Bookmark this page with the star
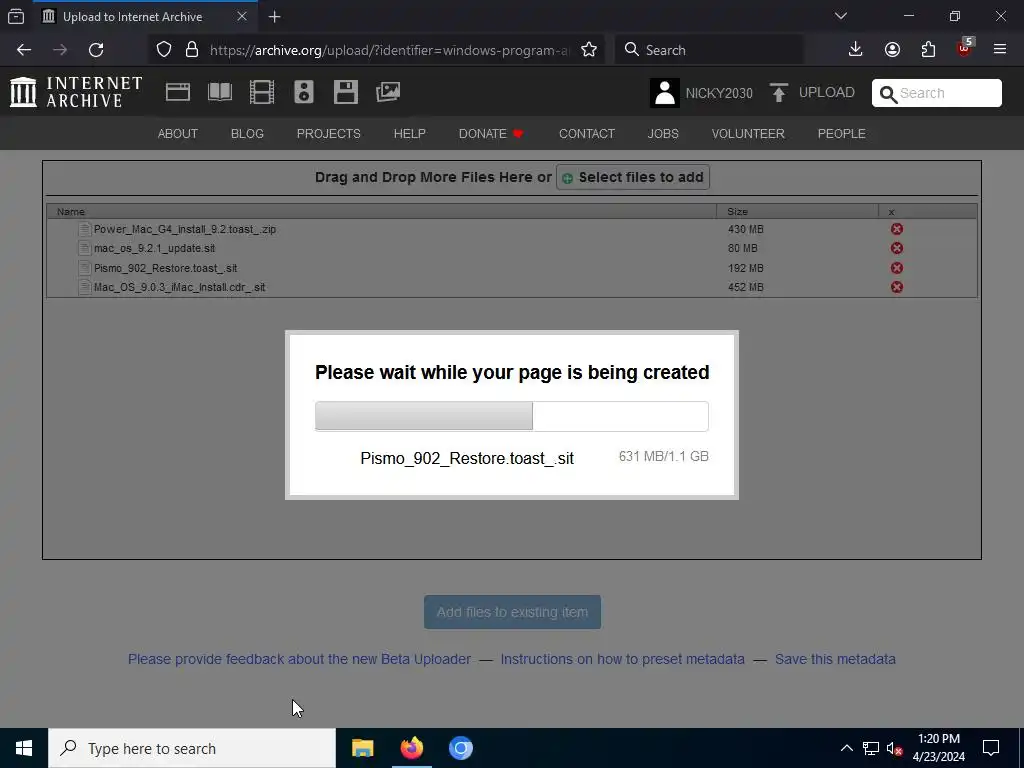1024x768 pixels. click(589, 50)
